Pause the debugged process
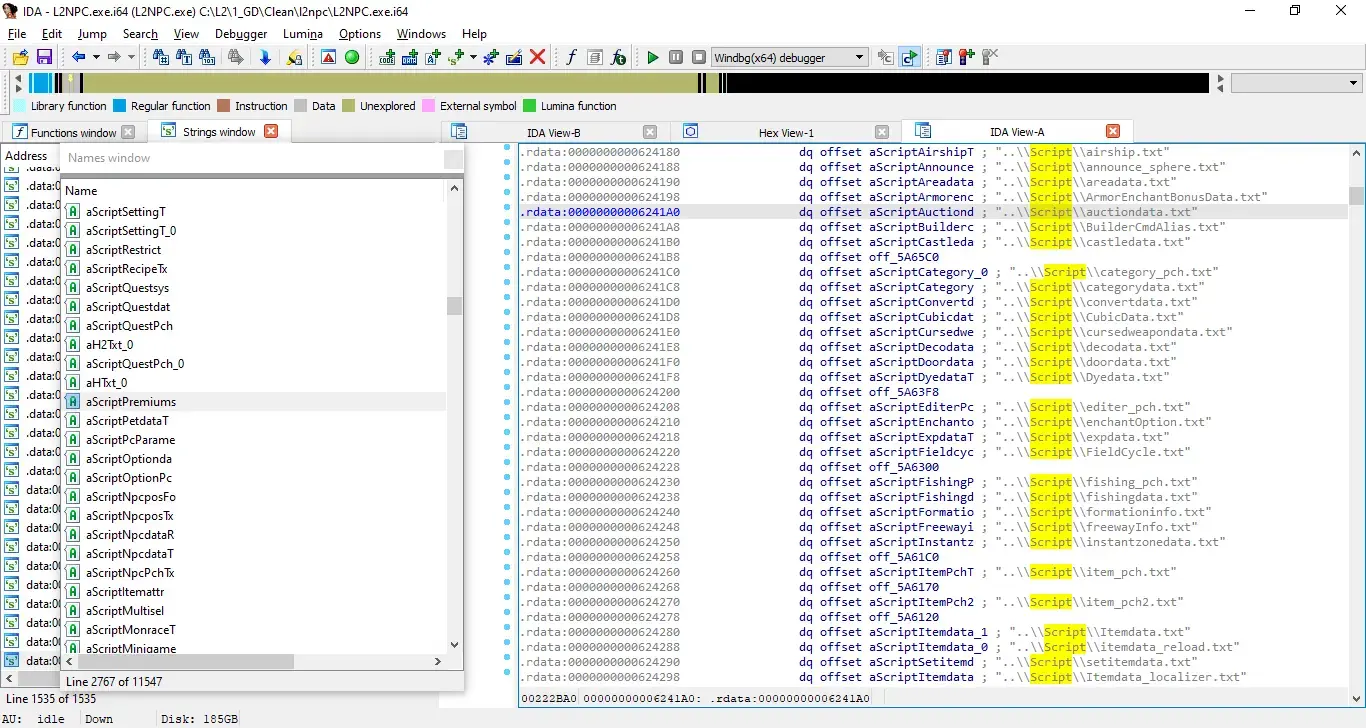 [x=676, y=57]
